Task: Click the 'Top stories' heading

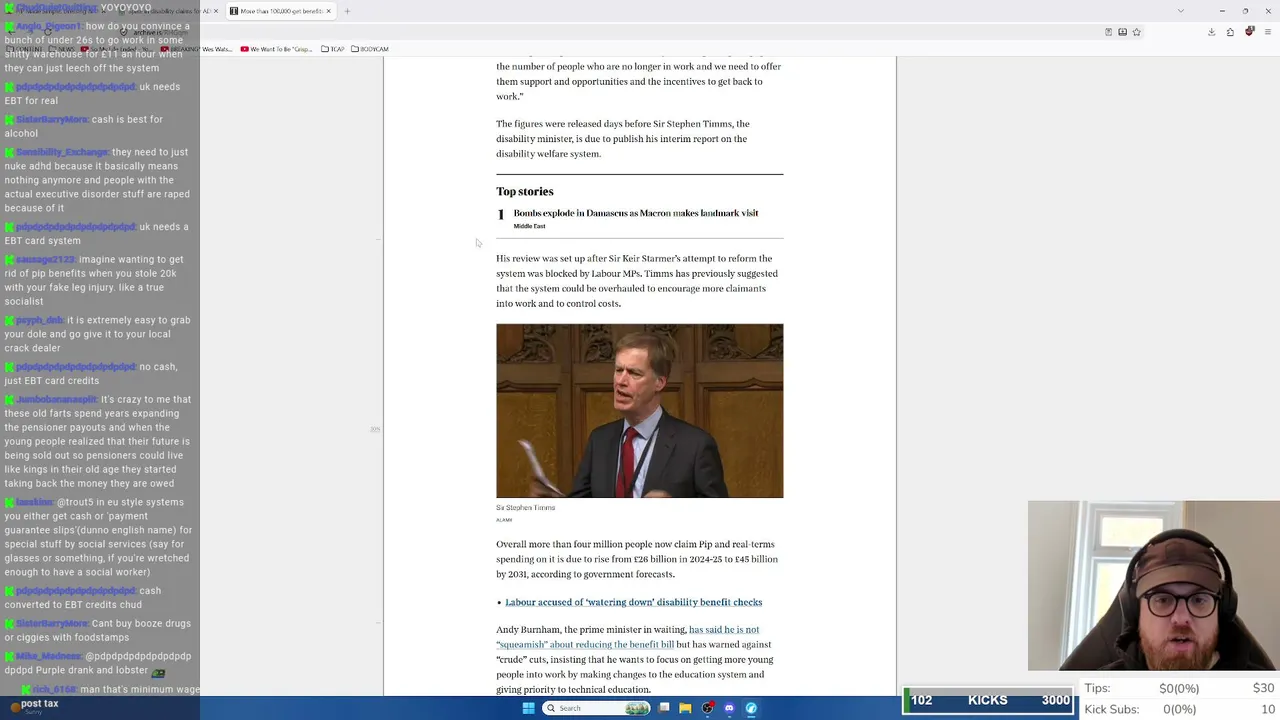Action: pos(524,191)
